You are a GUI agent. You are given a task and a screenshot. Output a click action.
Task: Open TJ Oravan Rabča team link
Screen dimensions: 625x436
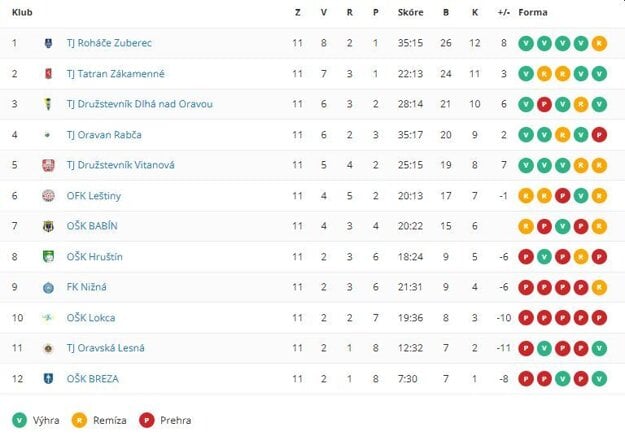pyautogui.click(x=103, y=135)
